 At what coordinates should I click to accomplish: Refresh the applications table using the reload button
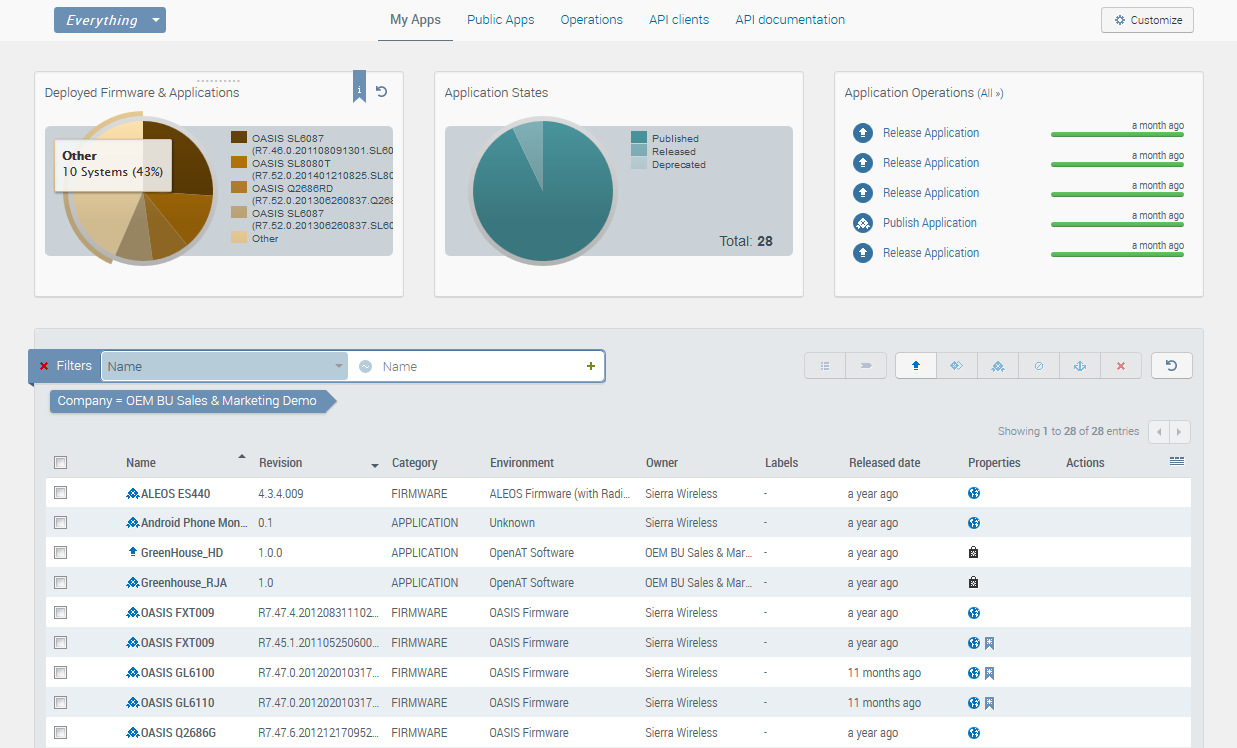(x=1171, y=366)
